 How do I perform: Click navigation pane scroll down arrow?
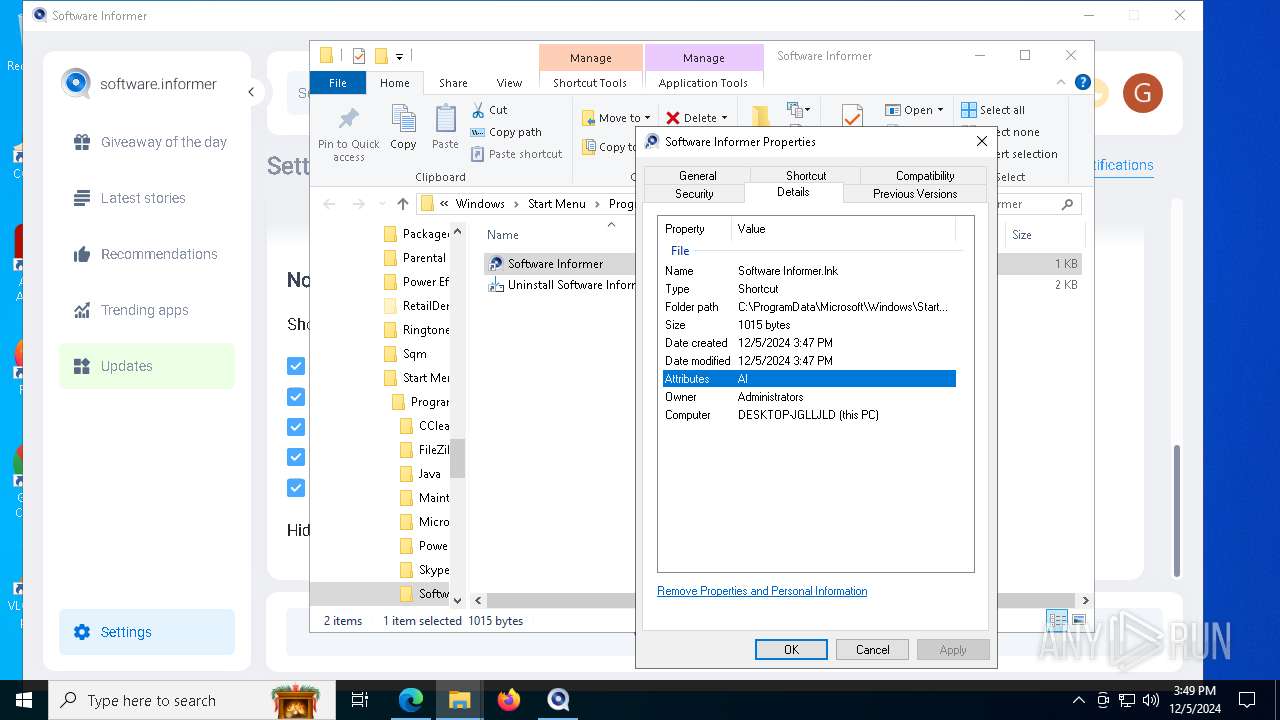[457, 600]
